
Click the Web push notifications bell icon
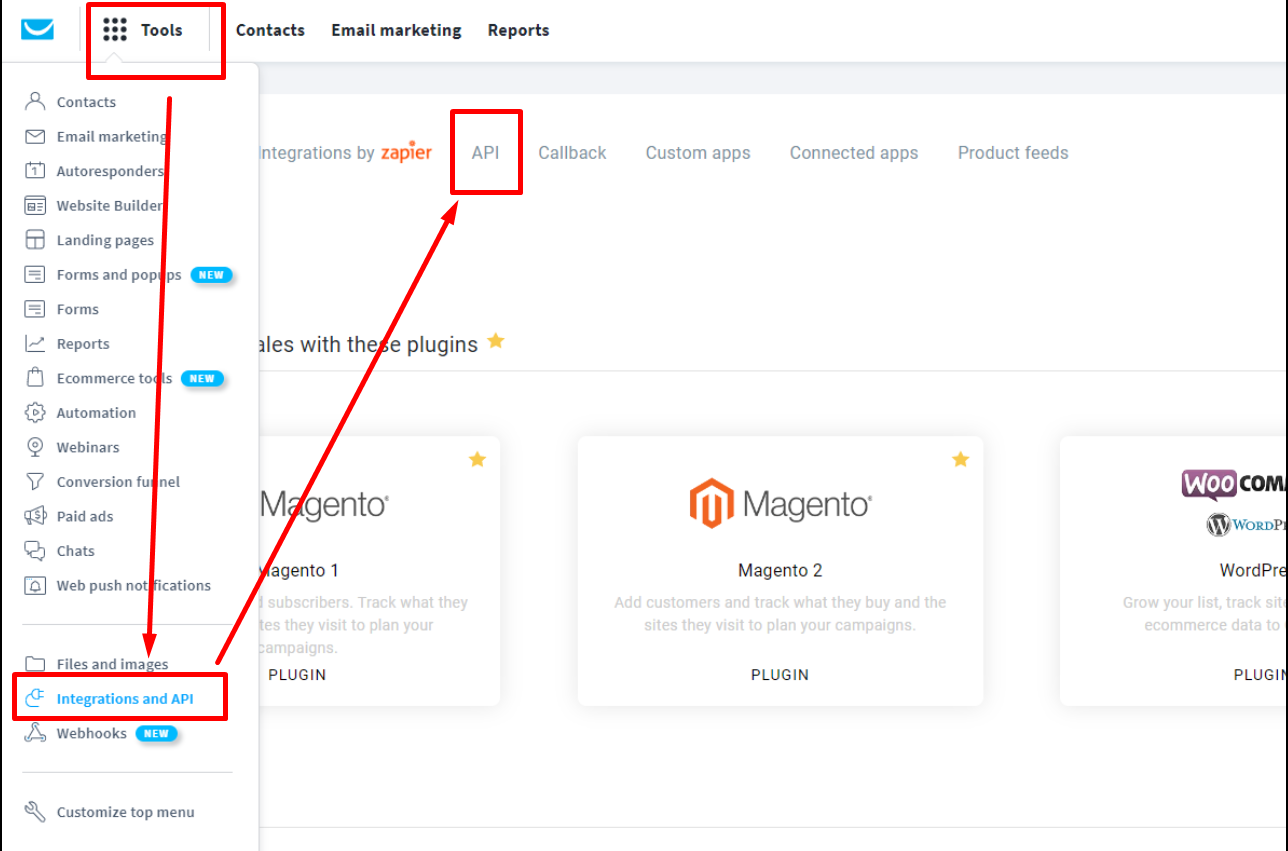pos(35,586)
